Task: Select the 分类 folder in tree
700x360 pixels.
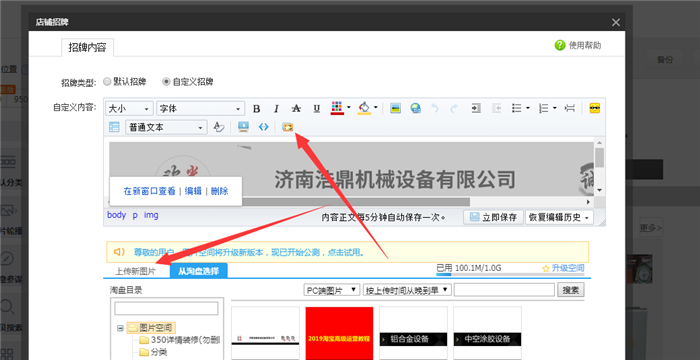Action: click(153, 352)
